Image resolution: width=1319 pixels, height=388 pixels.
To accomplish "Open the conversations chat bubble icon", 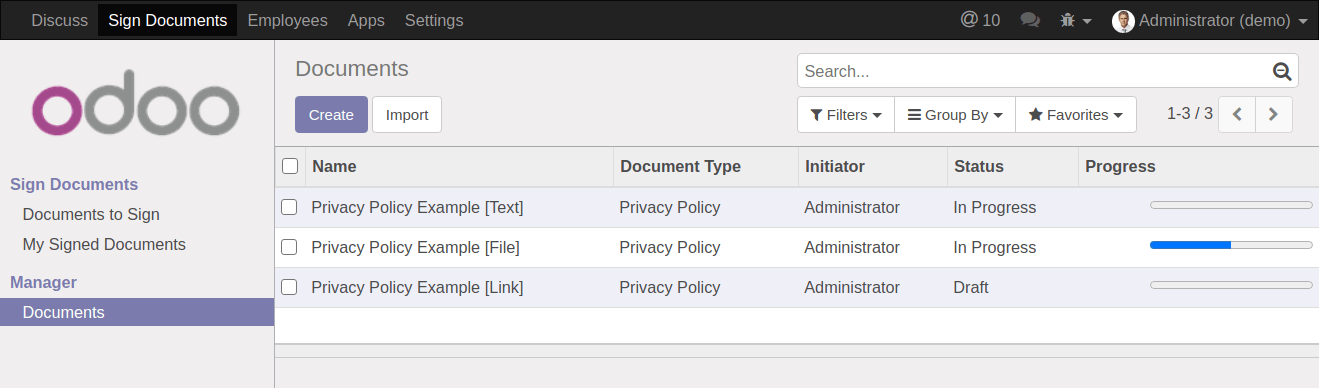I will point(1030,20).
